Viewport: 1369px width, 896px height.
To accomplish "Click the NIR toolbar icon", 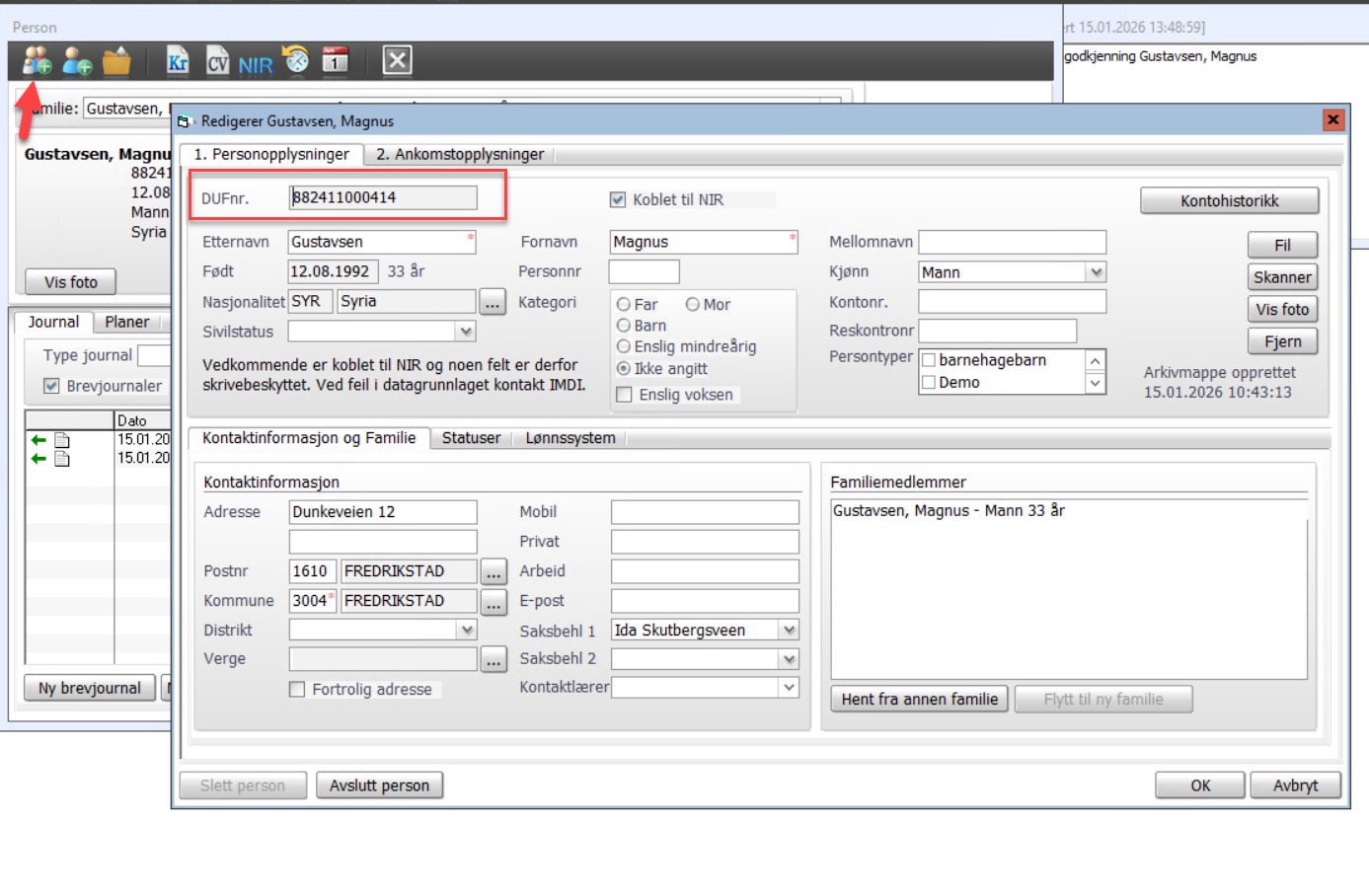I will [255, 65].
